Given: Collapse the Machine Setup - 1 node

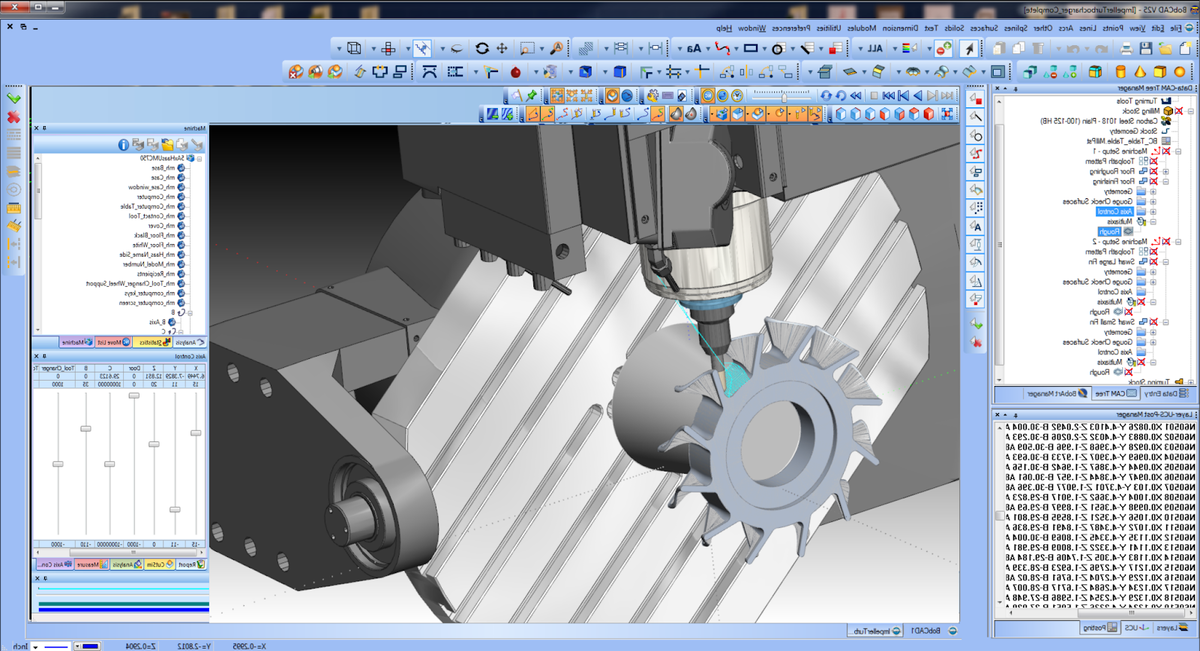Looking at the screenshot, I should pyautogui.click(x=1177, y=151).
